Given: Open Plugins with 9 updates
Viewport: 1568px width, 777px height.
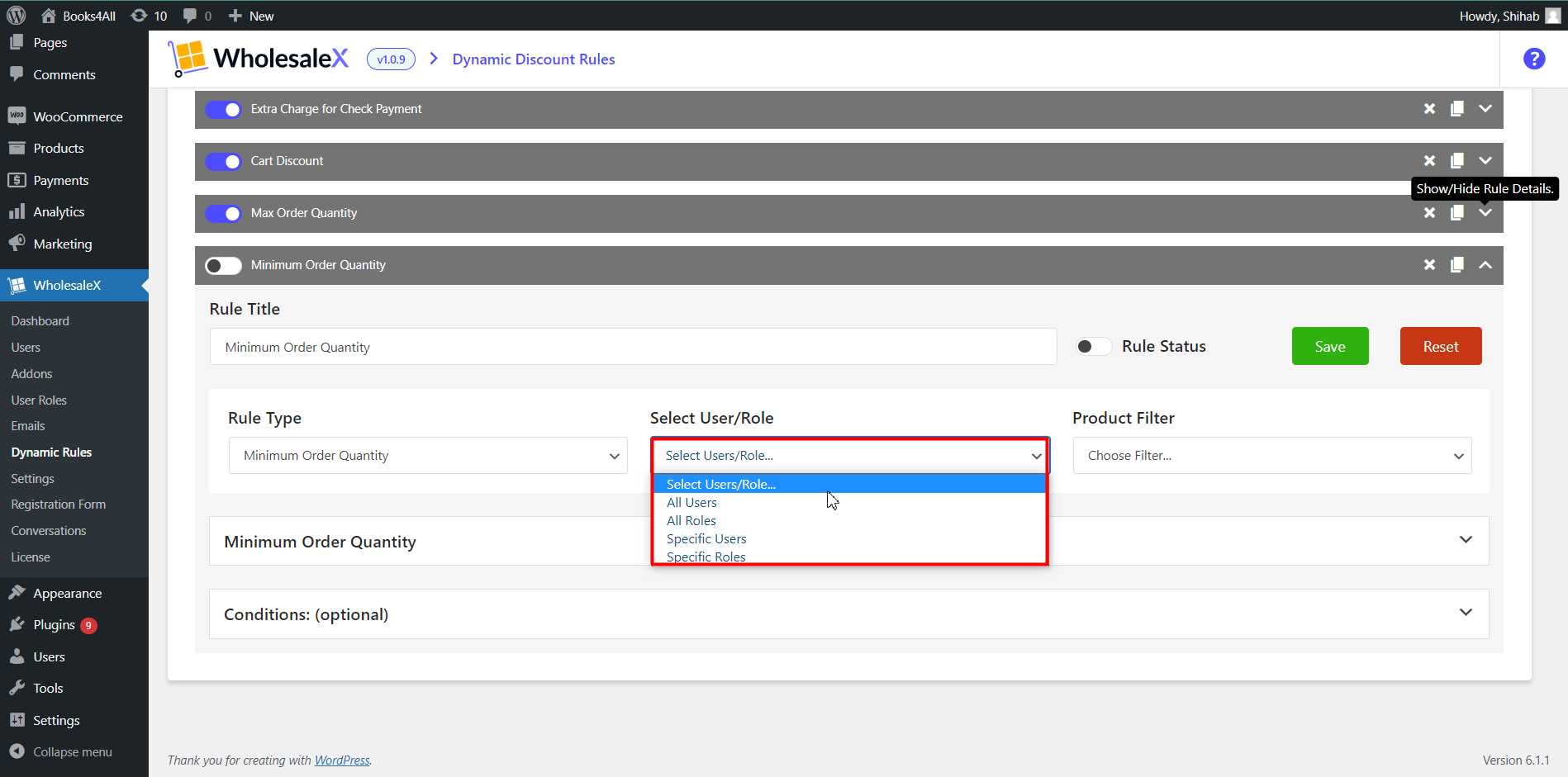Looking at the screenshot, I should click(74, 625).
